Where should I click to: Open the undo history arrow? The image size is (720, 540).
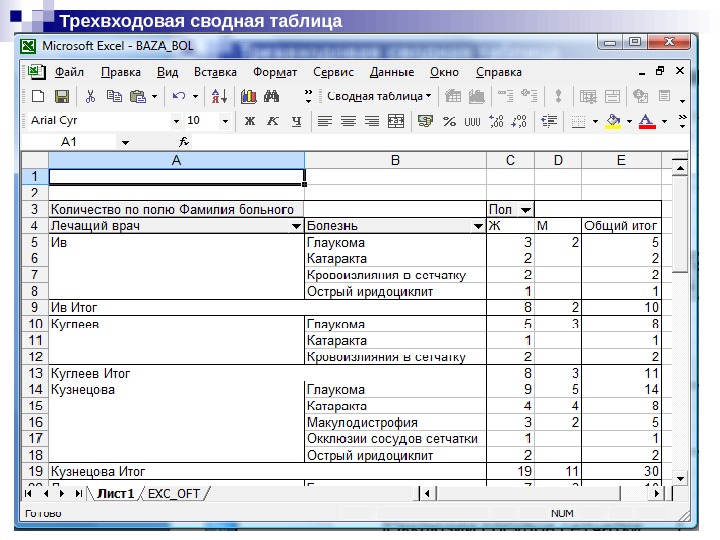(195, 96)
